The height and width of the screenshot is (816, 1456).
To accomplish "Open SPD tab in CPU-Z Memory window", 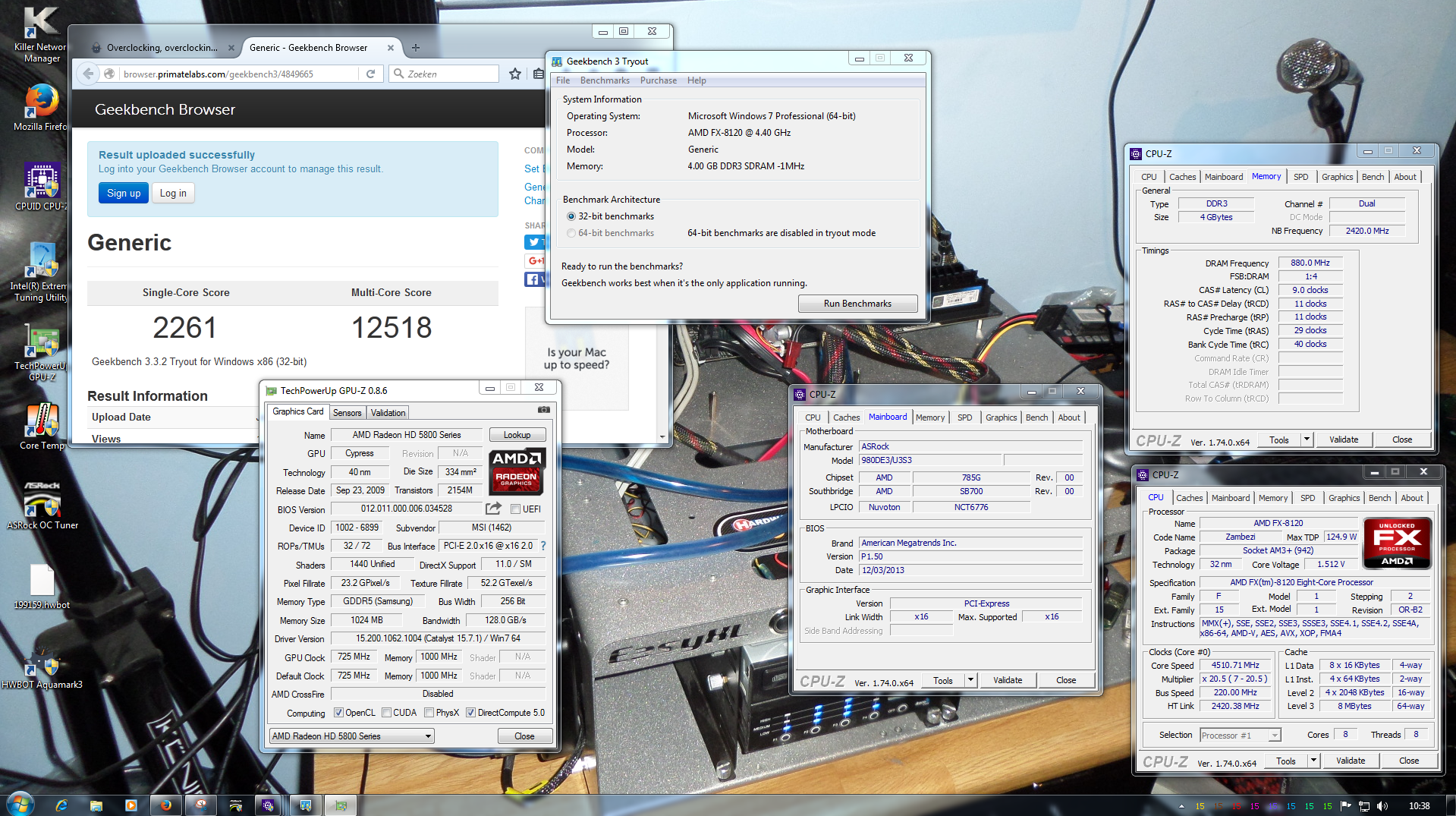I will [1300, 177].
